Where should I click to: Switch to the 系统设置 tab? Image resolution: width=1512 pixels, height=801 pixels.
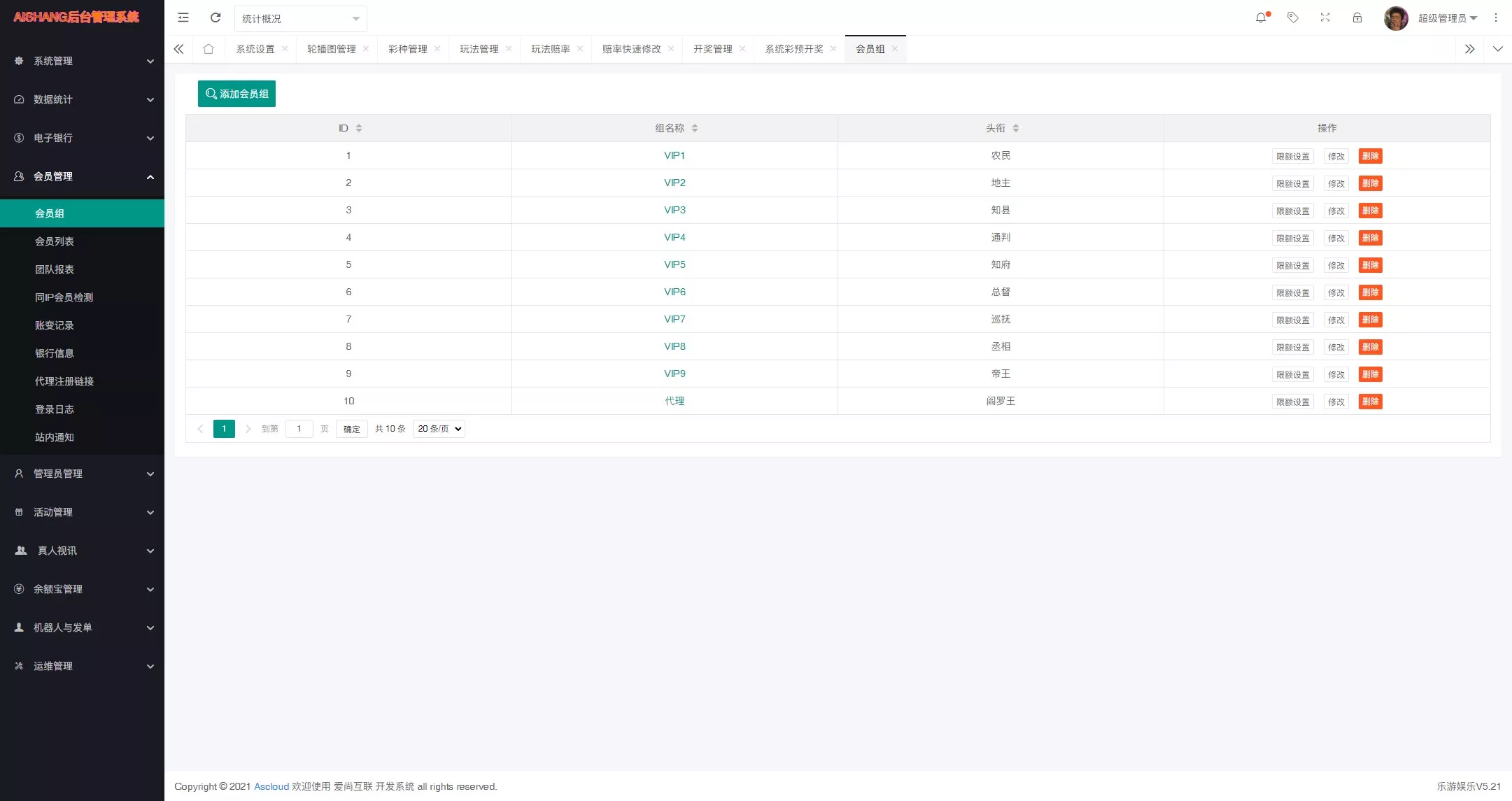tap(256, 49)
